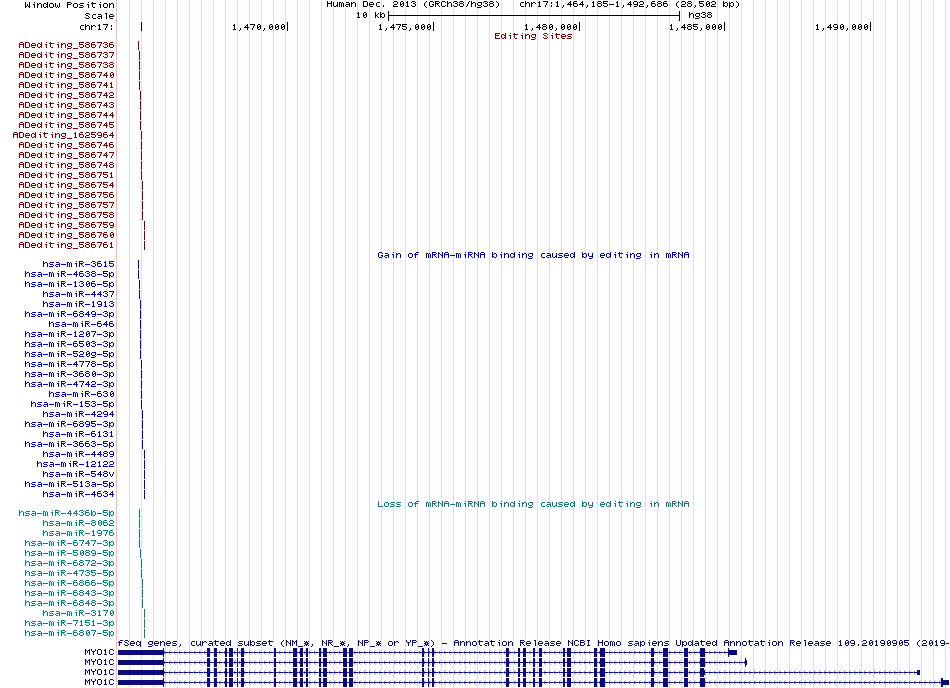The image size is (950, 688).
Task: Select the ADediting_586737 item label
Action: [66, 55]
